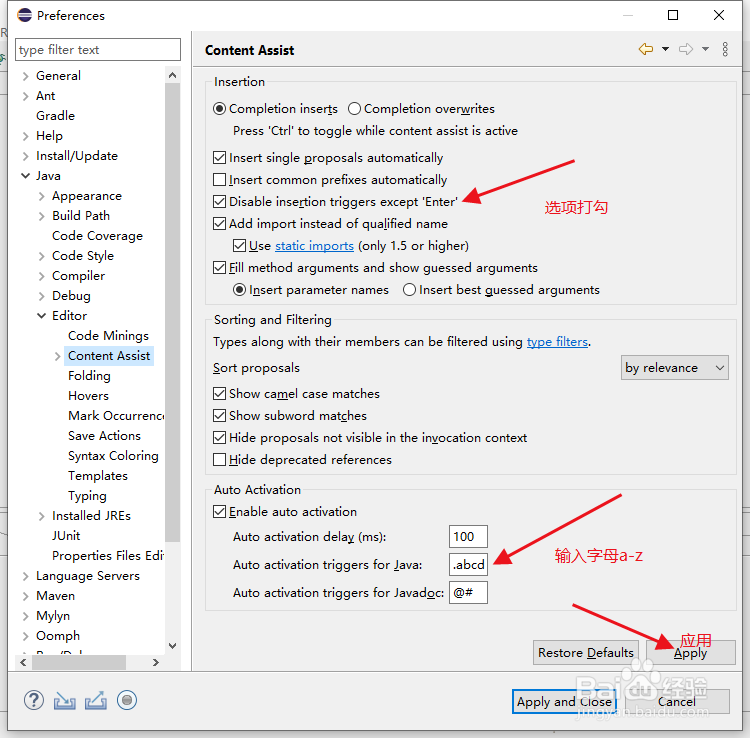Collapse the Editor tree node
This screenshot has width=750, height=738.
pyautogui.click(x=42, y=316)
